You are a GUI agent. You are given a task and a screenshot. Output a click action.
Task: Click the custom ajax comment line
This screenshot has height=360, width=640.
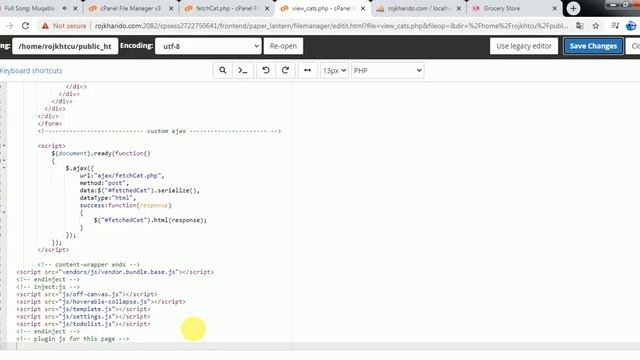pyautogui.click(x=159, y=131)
